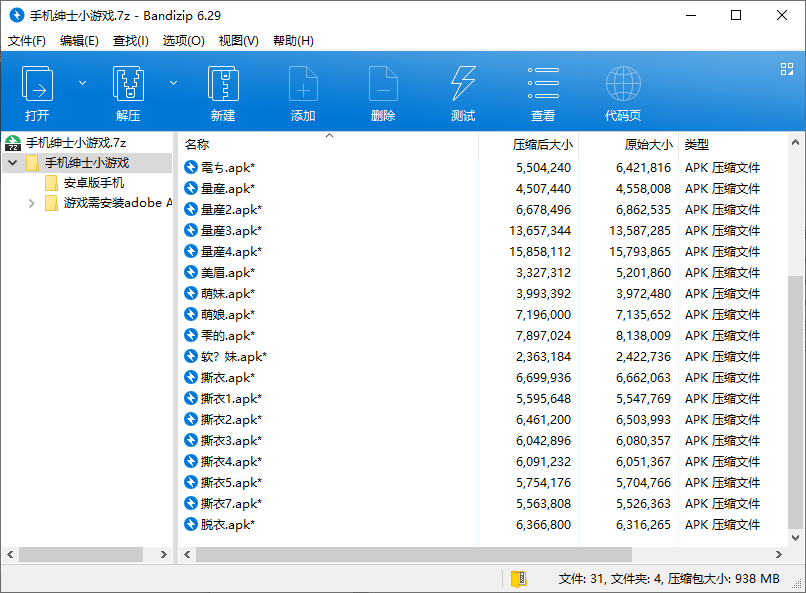Click the icon of 撕衣7.apk

191,503
